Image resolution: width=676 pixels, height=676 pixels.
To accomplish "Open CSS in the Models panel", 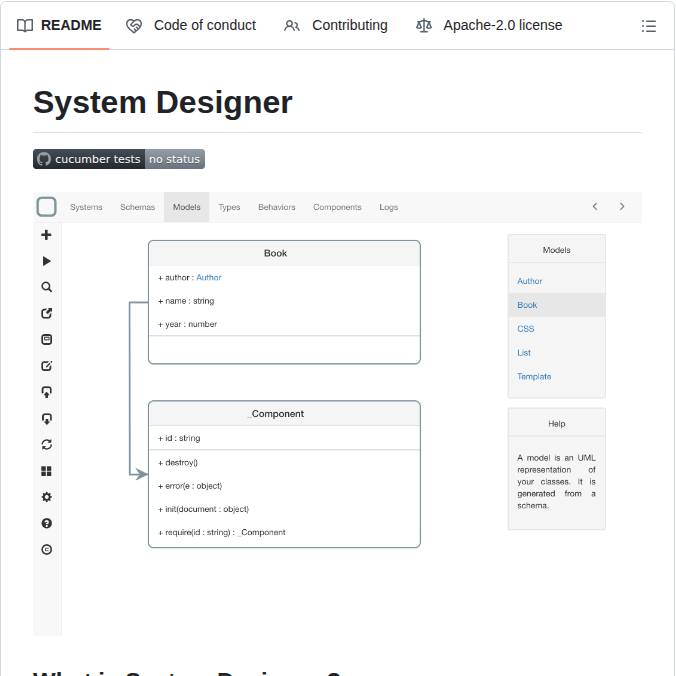I will (x=526, y=329).
